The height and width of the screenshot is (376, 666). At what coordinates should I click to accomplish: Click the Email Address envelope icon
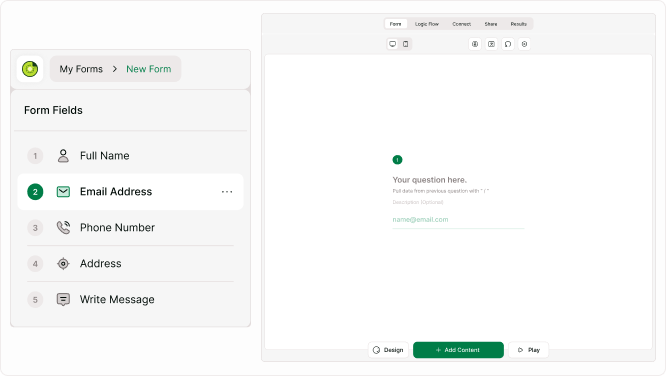point(63,192)
